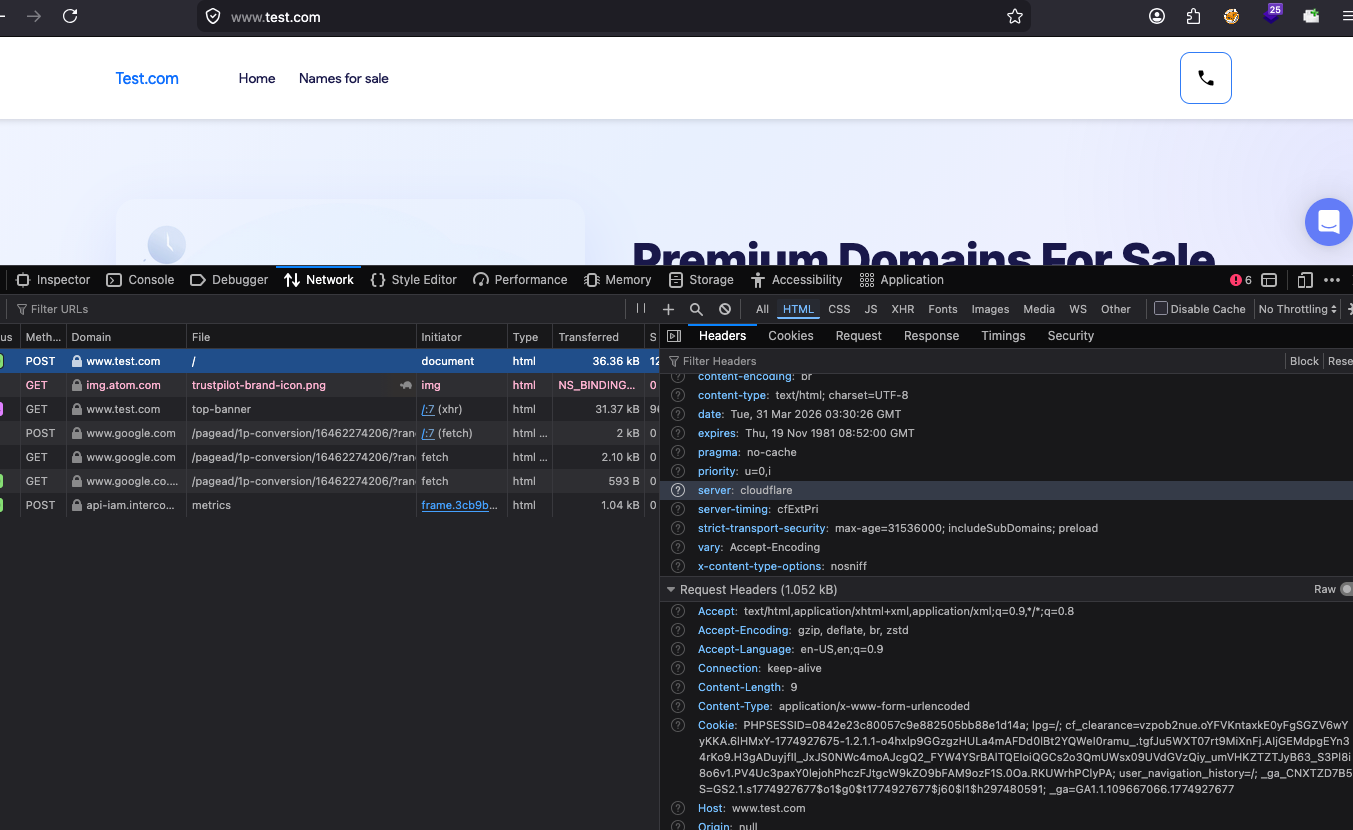Open the No Throttling dropdown
Screen dimensions: 1353x830
pyautogui.click(x=1297, y=309)
